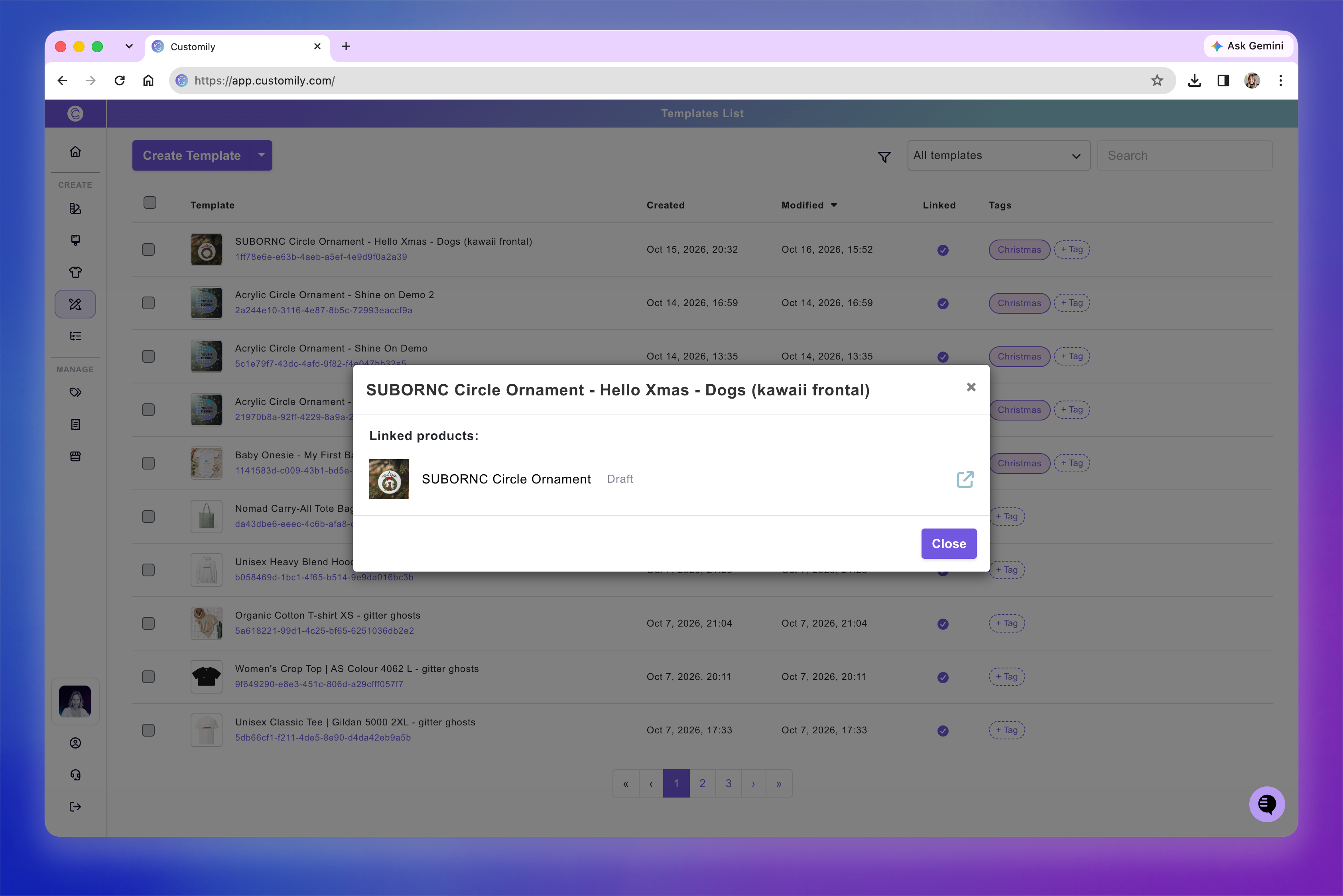Open the brush paint icon in sidebar

[x=75, y=240]
